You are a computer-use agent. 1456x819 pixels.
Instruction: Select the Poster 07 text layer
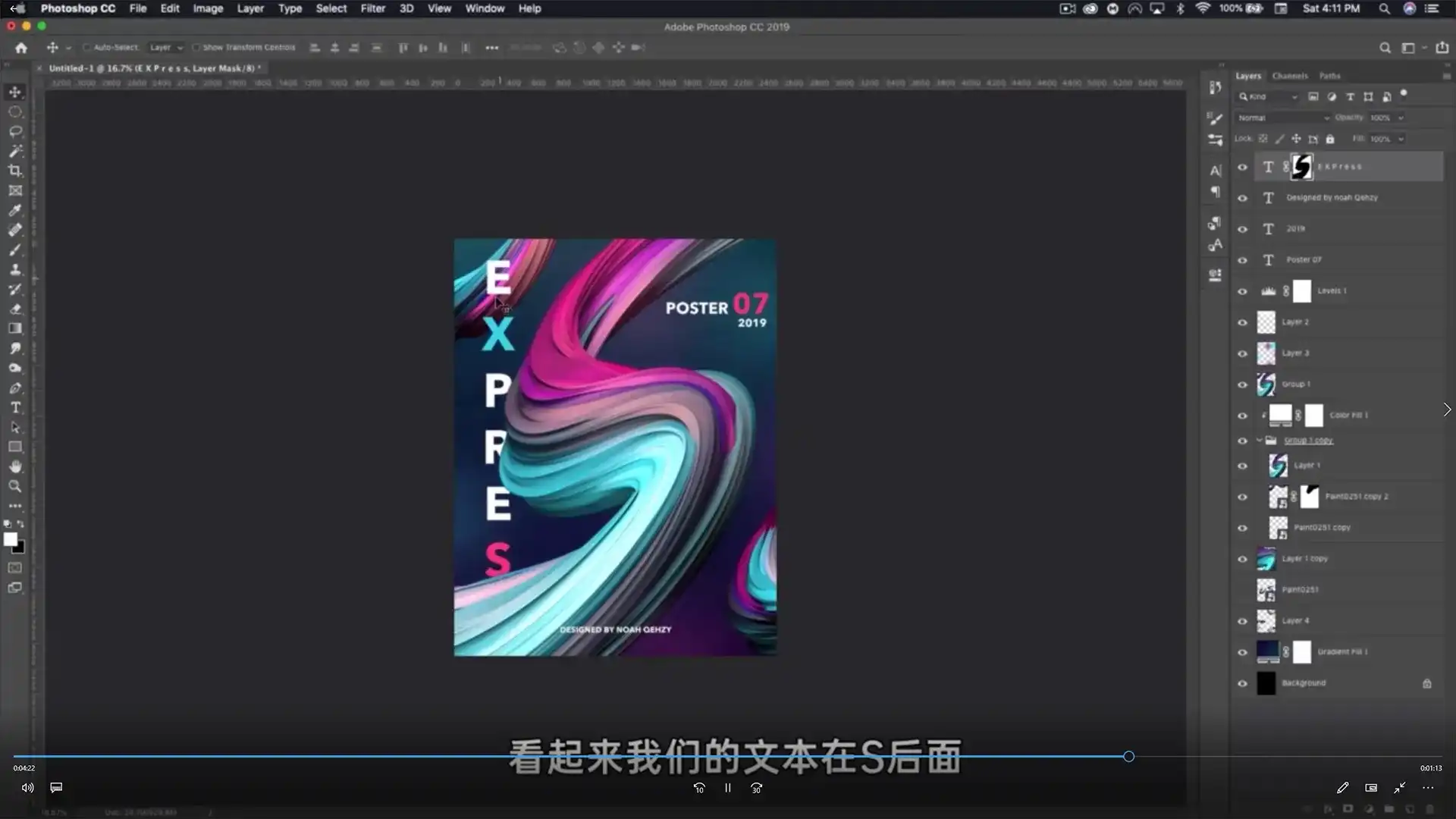click(1303, 259)
